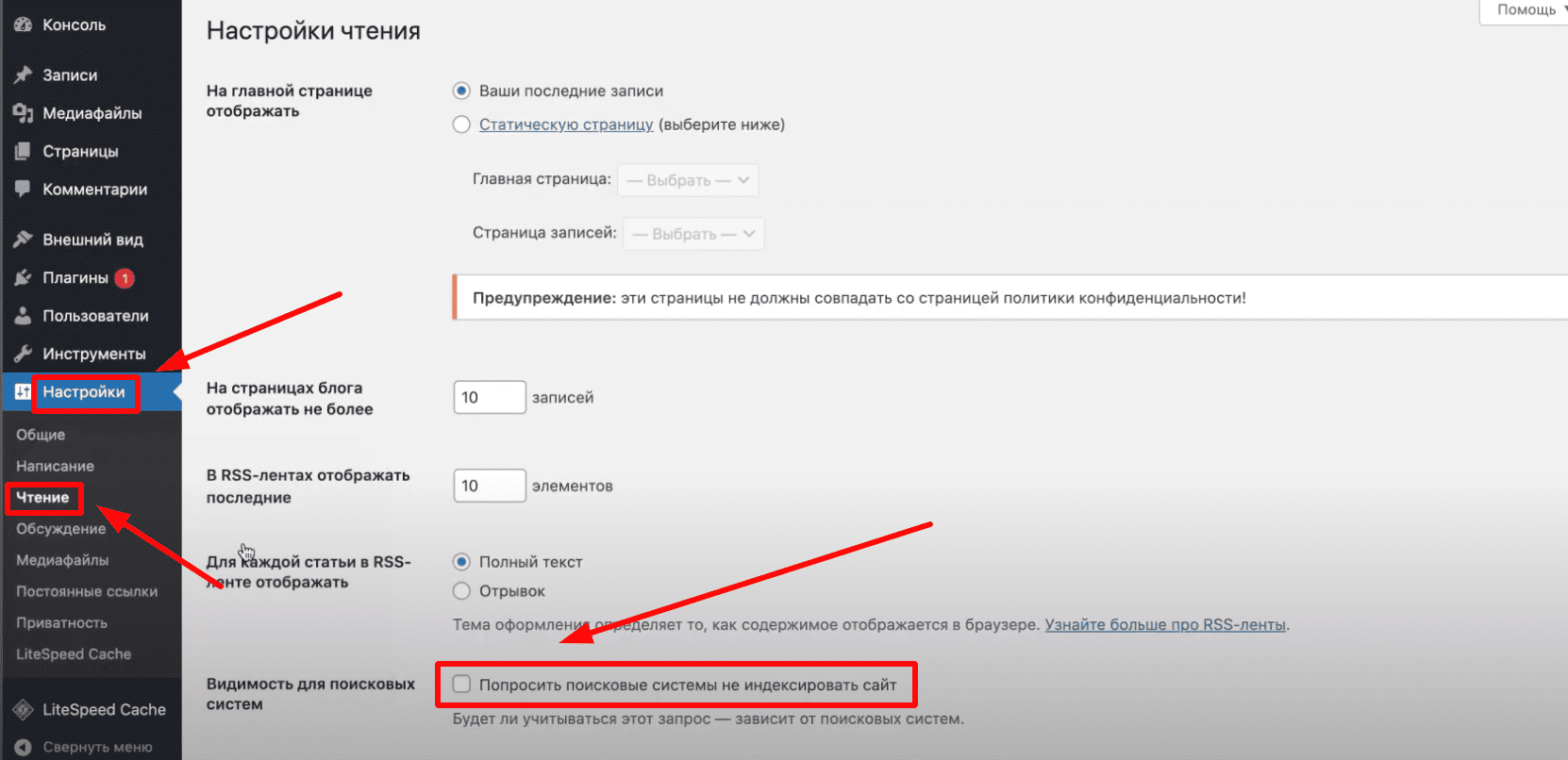
Task: Click the Внешний вид brush icon
Action: [23, 240]
